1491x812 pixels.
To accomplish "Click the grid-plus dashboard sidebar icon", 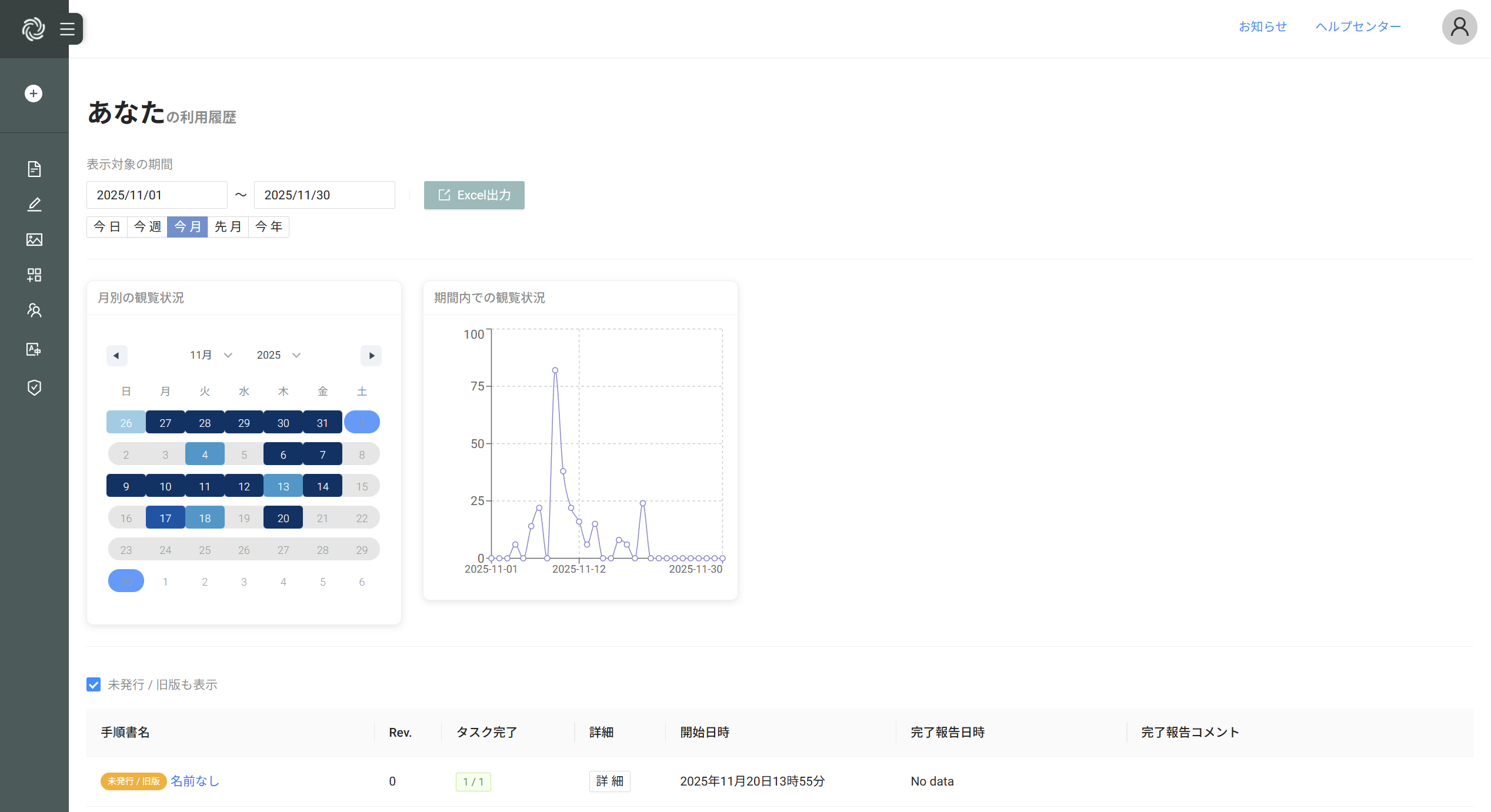I will (x=34, y=275).
